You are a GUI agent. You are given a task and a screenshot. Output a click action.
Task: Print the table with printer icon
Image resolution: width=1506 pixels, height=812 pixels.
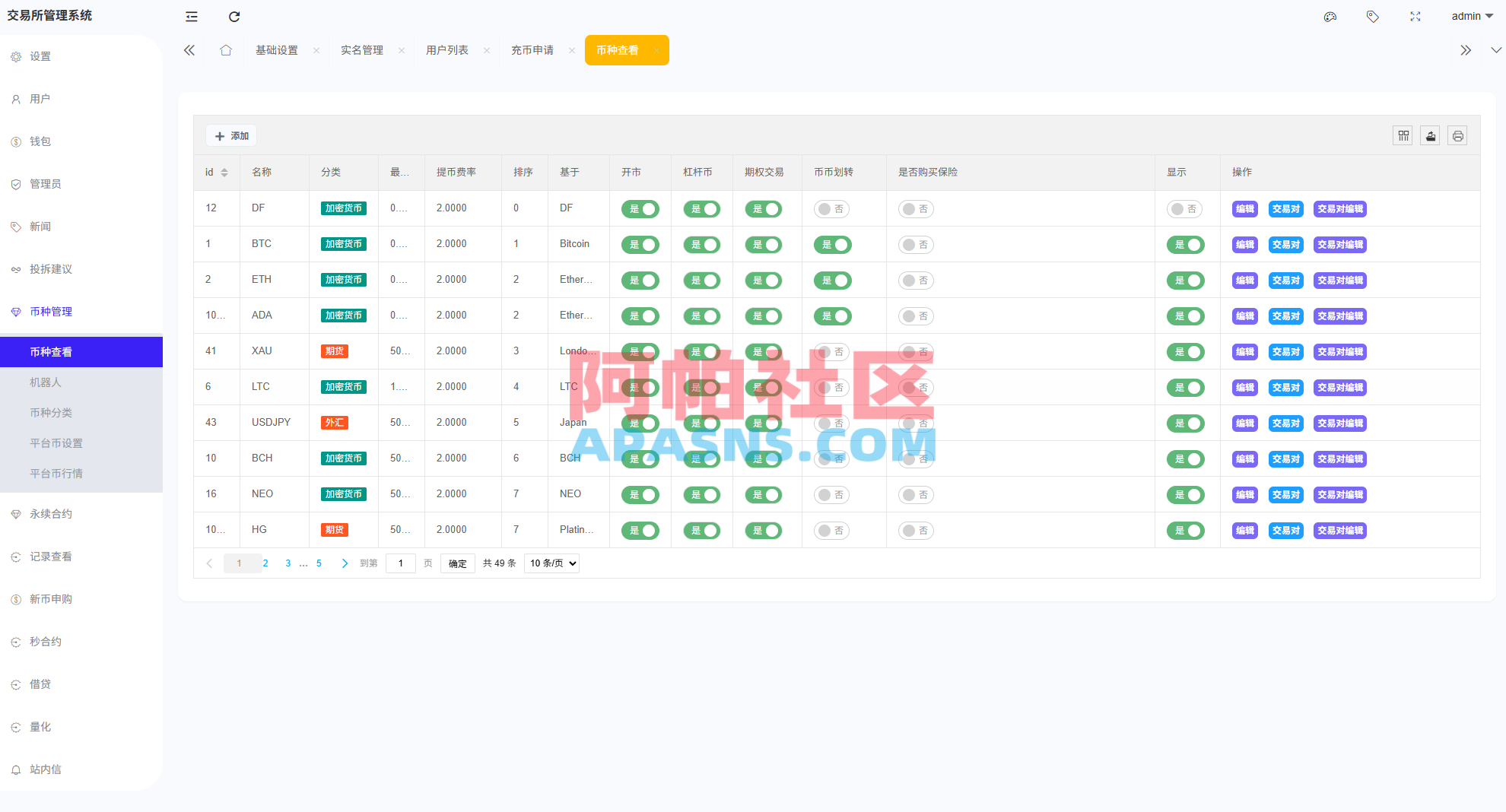1457,136
